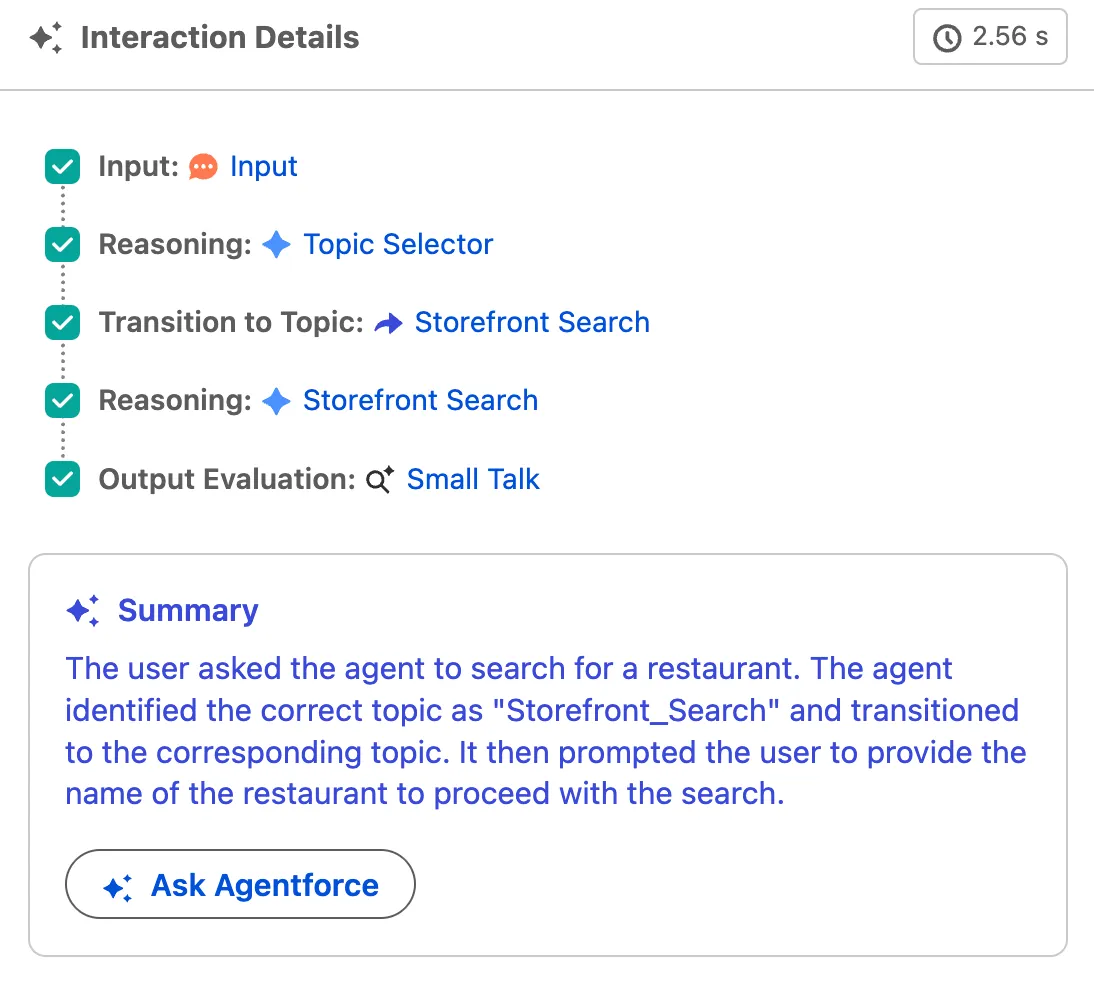This screenshot has width=1094, height=988.
Task: Open the Small Talk evaluation link
Action: click(x=473, y=479)
